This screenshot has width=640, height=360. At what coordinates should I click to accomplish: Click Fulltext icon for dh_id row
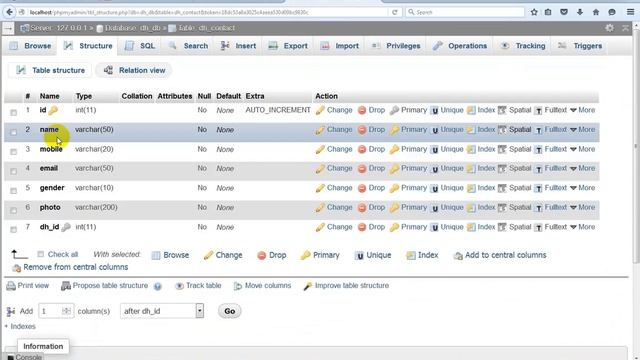click(538, 227)
